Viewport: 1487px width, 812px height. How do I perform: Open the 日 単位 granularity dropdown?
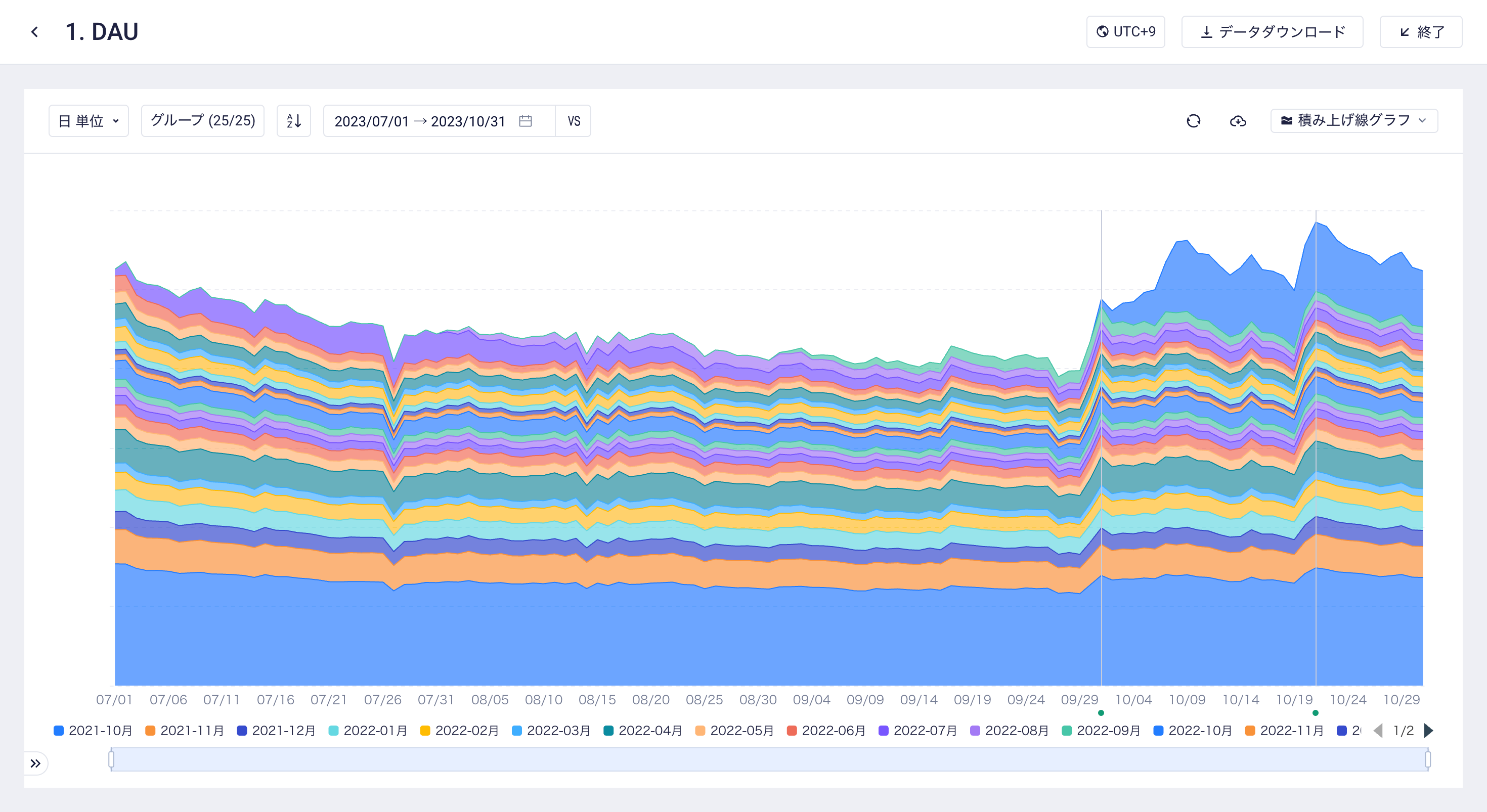[x=89, y=121]
